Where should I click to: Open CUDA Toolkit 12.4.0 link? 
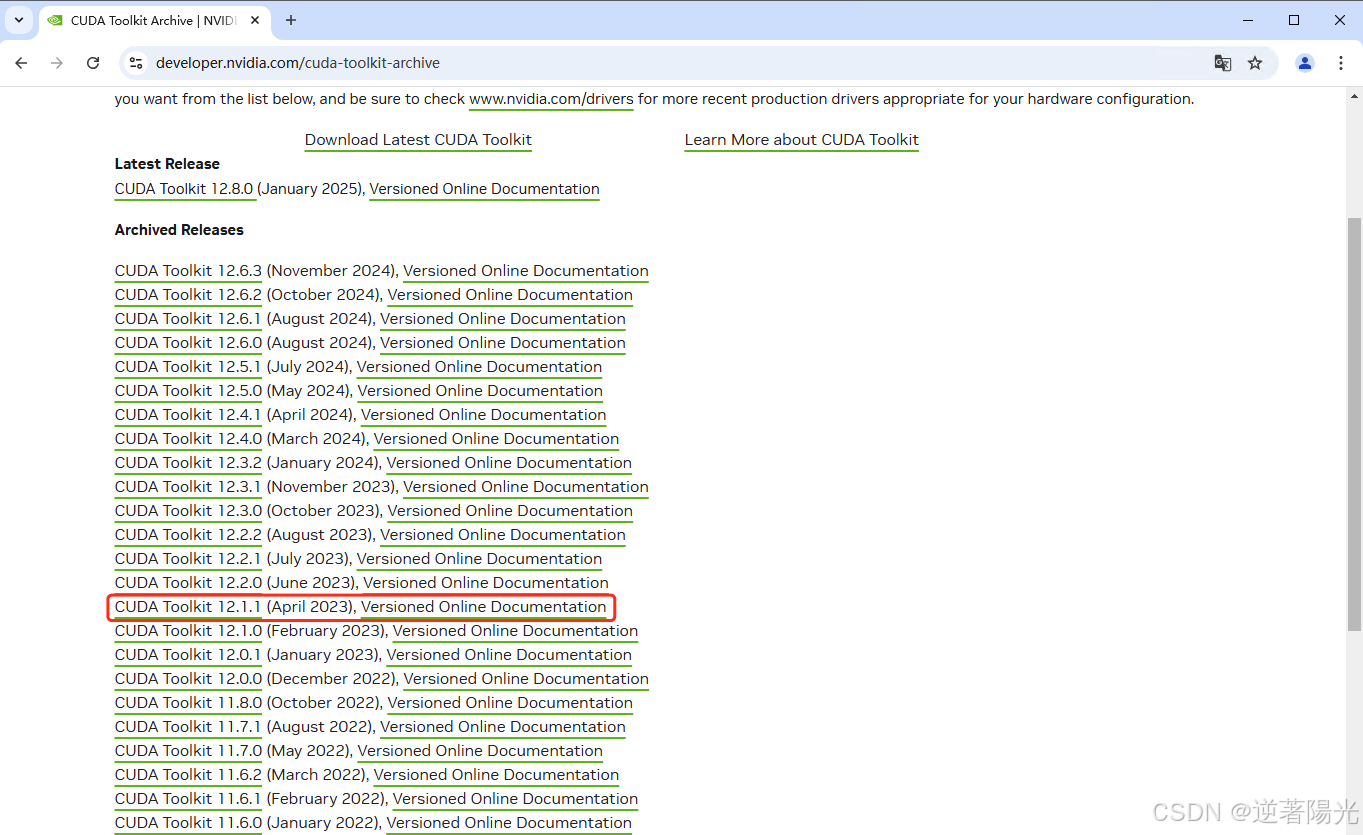pos(188,439)
